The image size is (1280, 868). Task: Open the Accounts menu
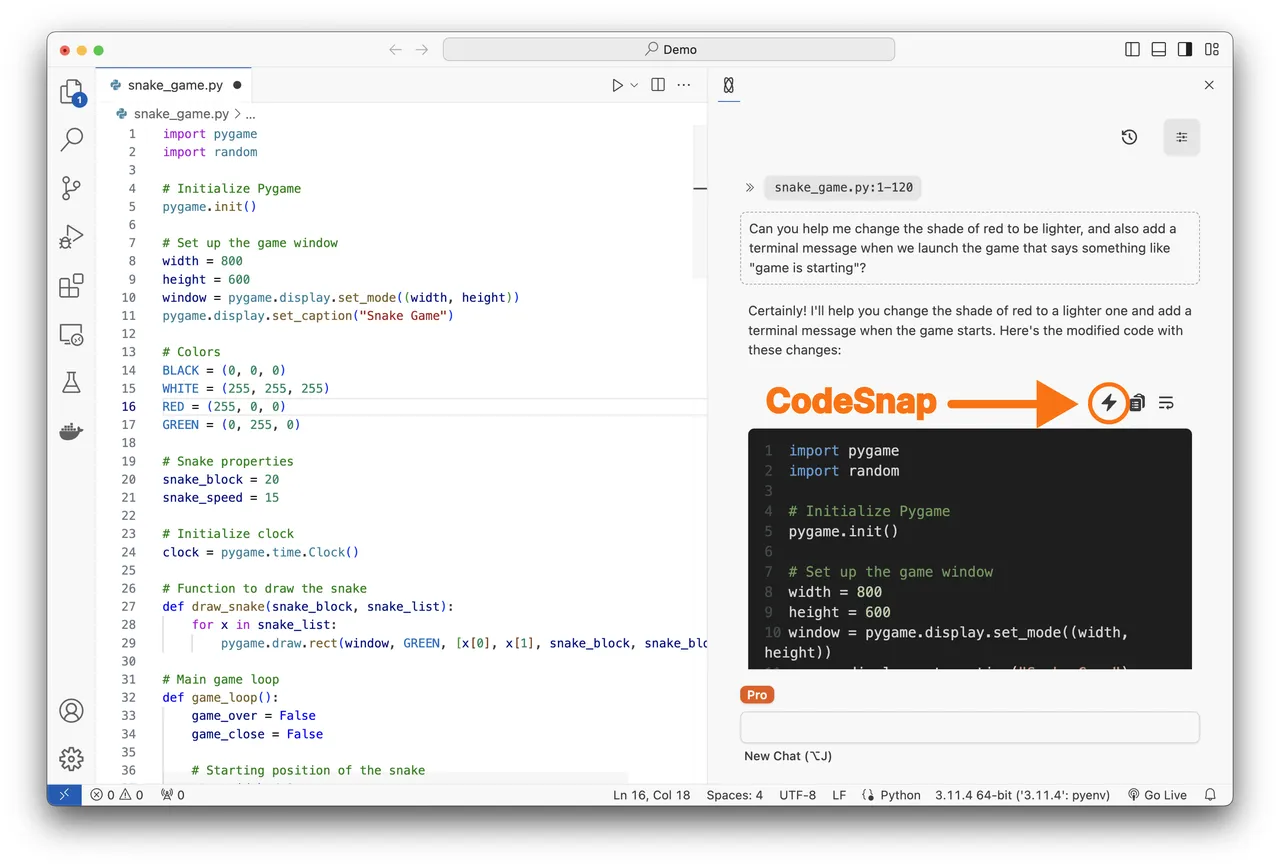pyautogui.click(x=71, y=711)
